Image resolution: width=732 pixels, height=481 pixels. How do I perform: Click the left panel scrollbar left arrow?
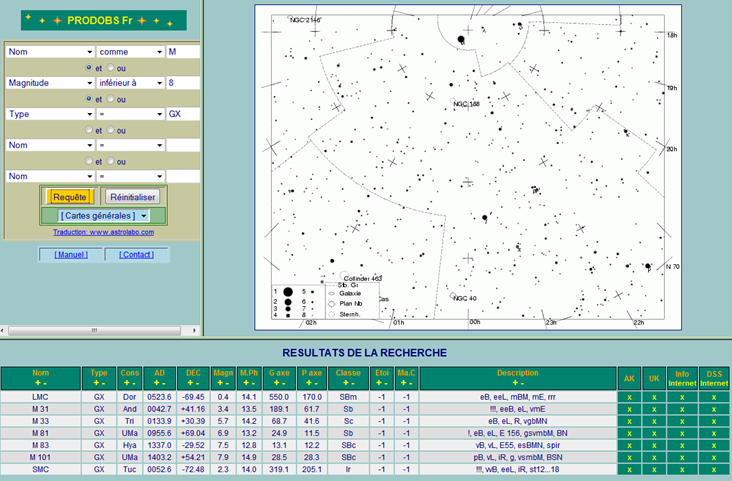coord(3,331)
